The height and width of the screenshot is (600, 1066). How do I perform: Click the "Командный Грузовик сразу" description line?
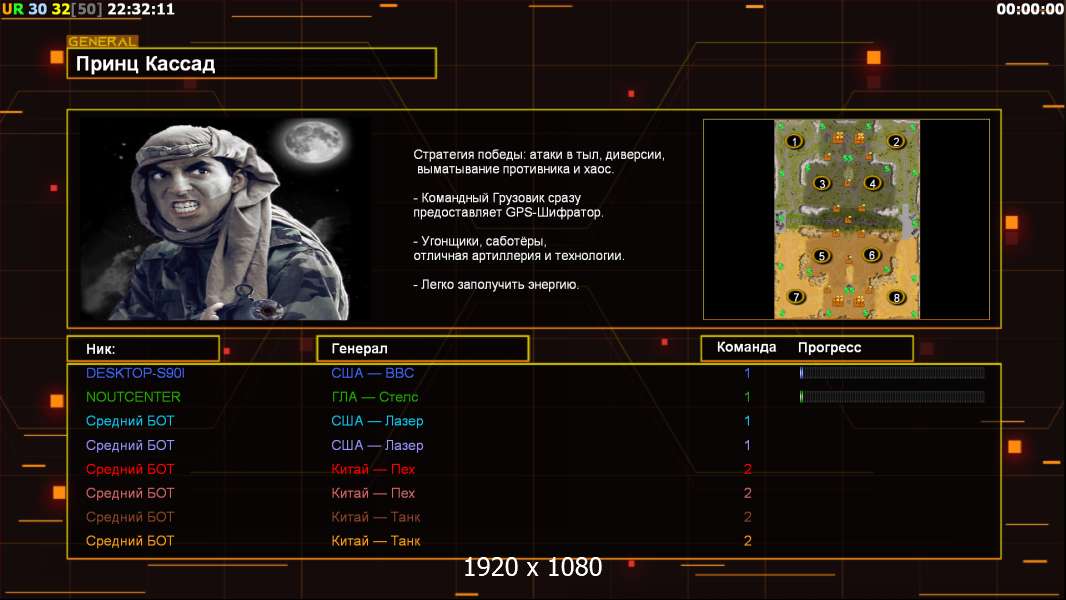tap(497, 198)
